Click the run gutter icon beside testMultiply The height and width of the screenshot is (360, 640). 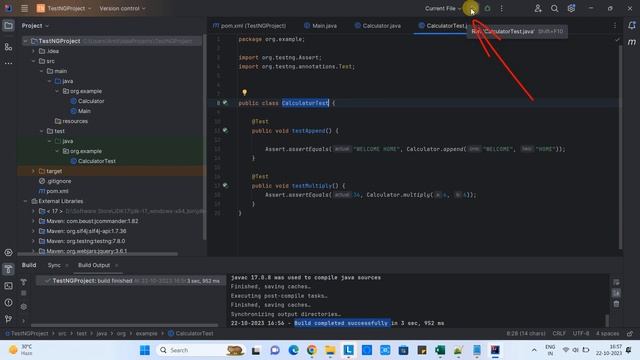225,185
